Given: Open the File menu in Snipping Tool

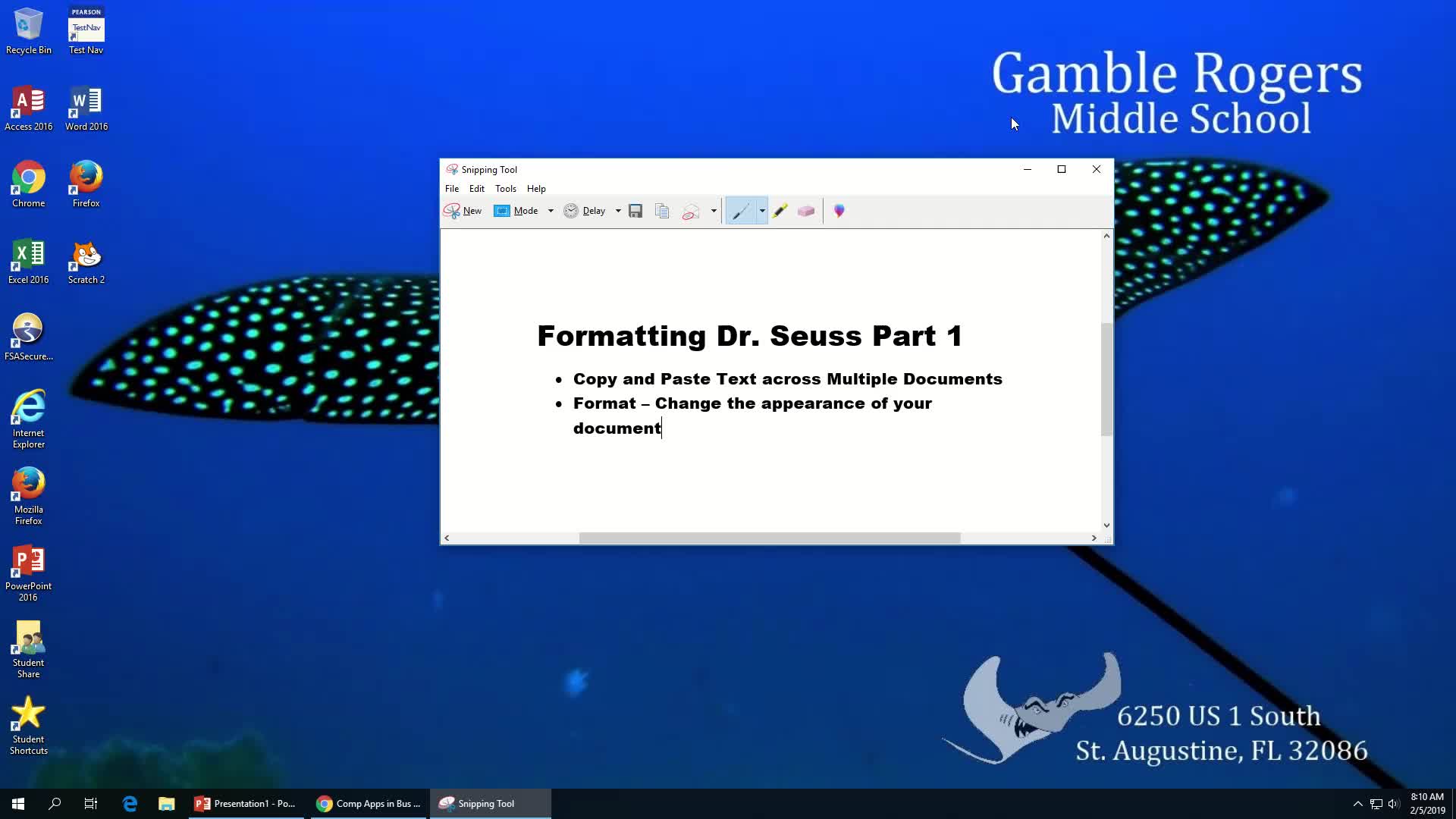Looking at the screenshot, I should [452, 189].
